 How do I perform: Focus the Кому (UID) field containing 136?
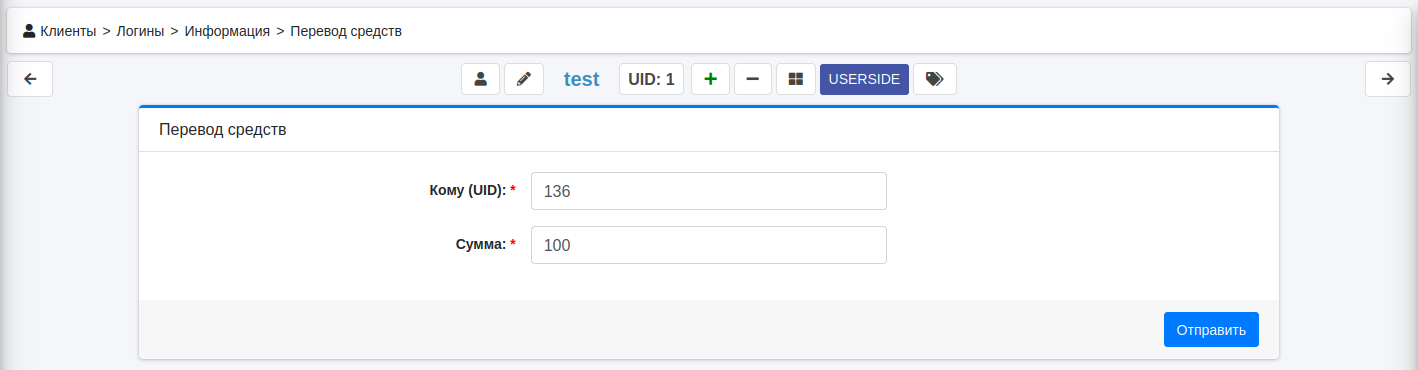click(708, 191)
